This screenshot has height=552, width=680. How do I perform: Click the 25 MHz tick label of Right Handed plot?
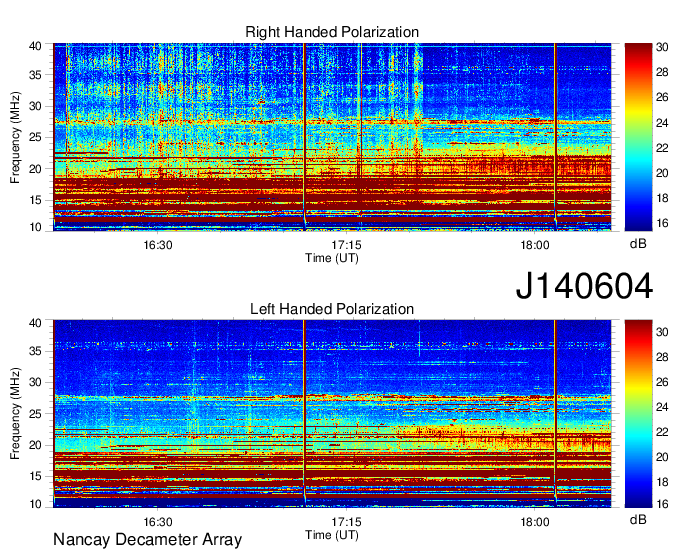(x=36, y=137)
